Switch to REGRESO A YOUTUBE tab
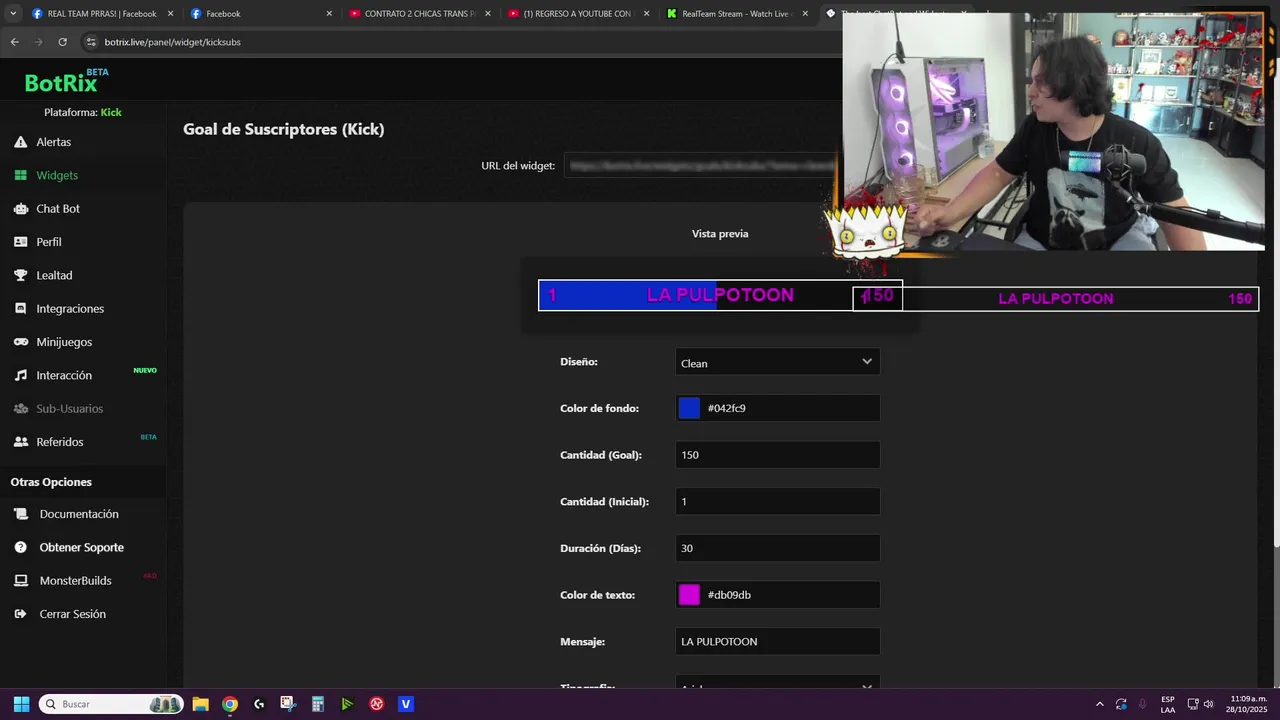 [x=577, y=14]
